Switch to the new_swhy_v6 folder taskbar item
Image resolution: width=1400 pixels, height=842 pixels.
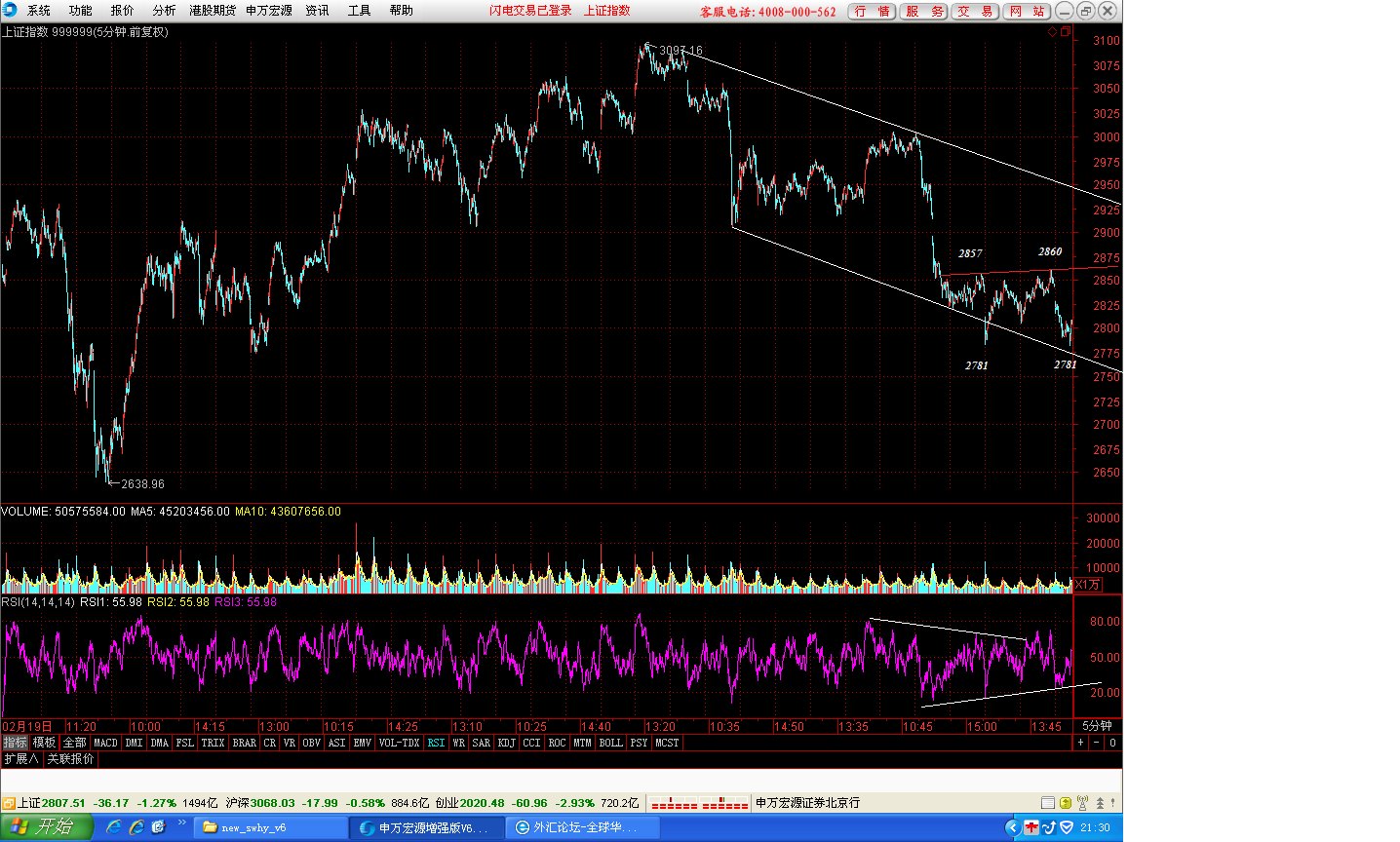pos(271,827)
